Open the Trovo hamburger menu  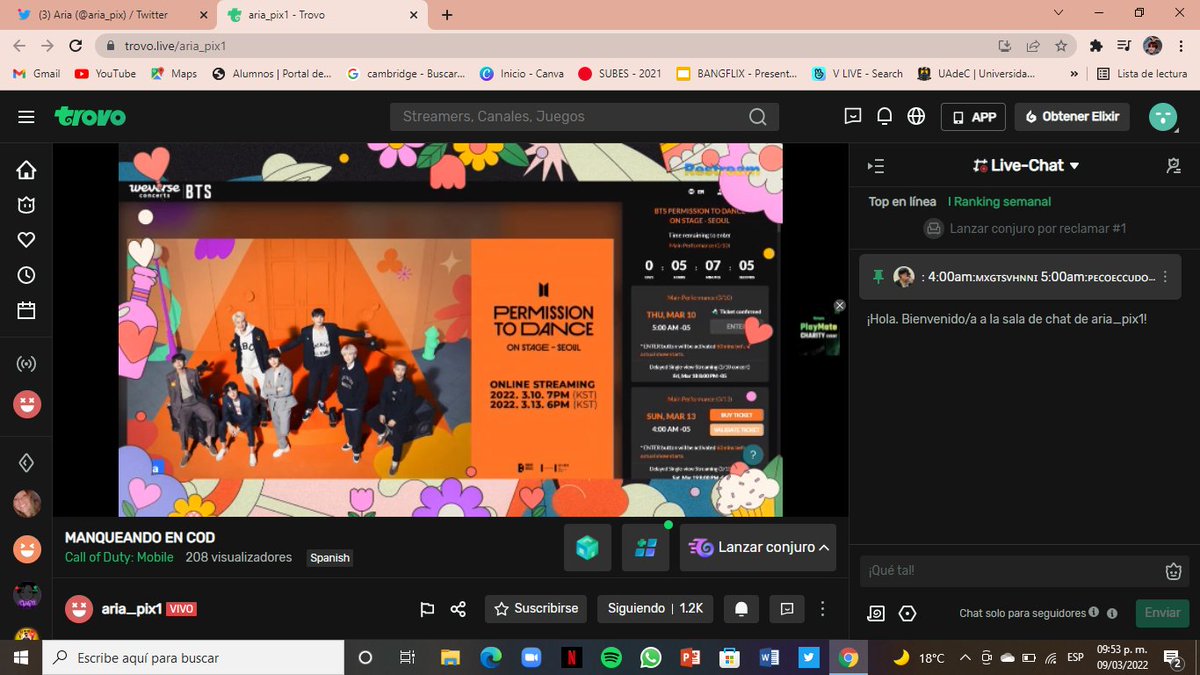27,117
